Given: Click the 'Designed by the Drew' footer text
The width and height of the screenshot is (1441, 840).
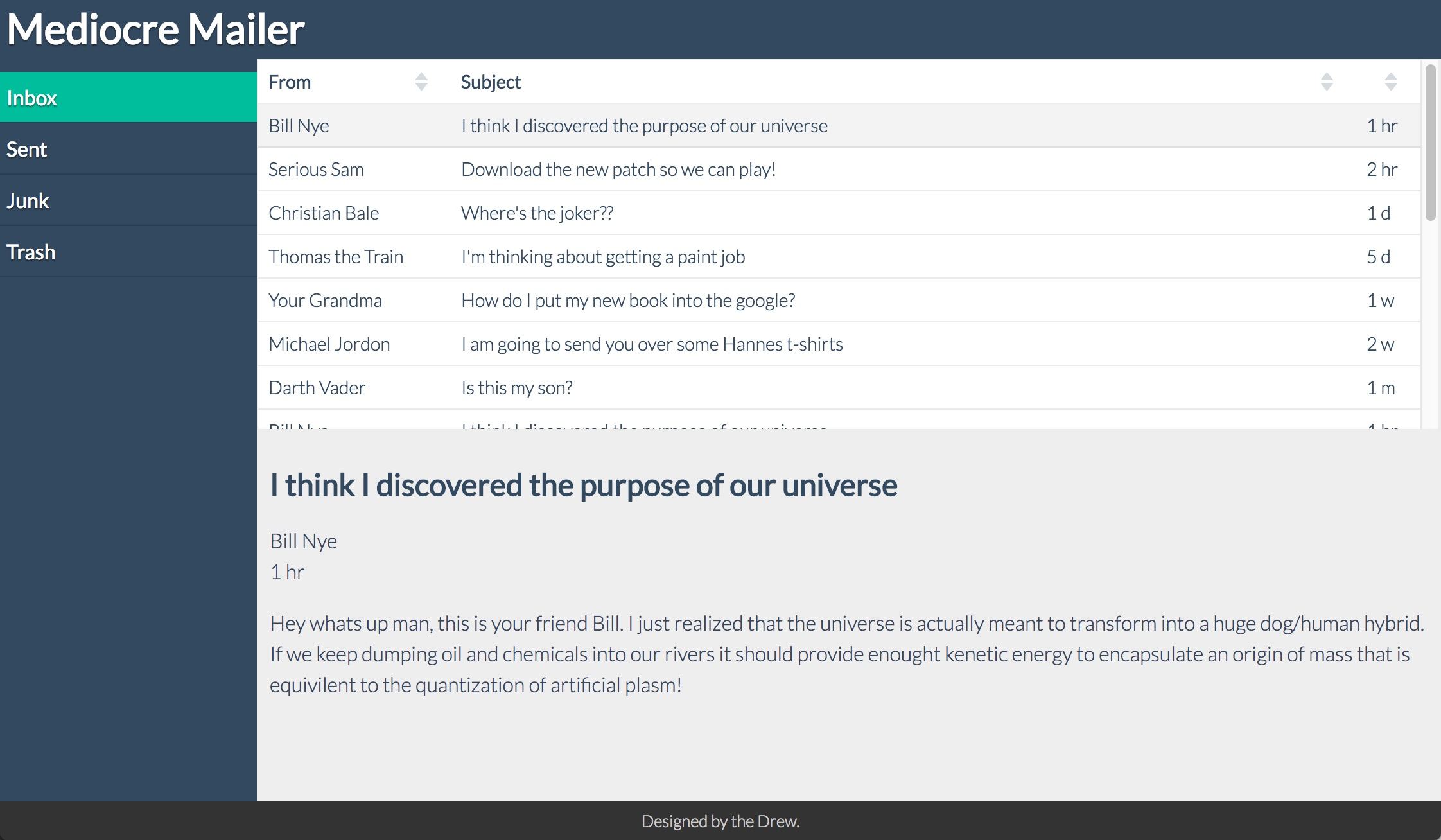Looking at the screenshot, I should click(x=720, y=821).
